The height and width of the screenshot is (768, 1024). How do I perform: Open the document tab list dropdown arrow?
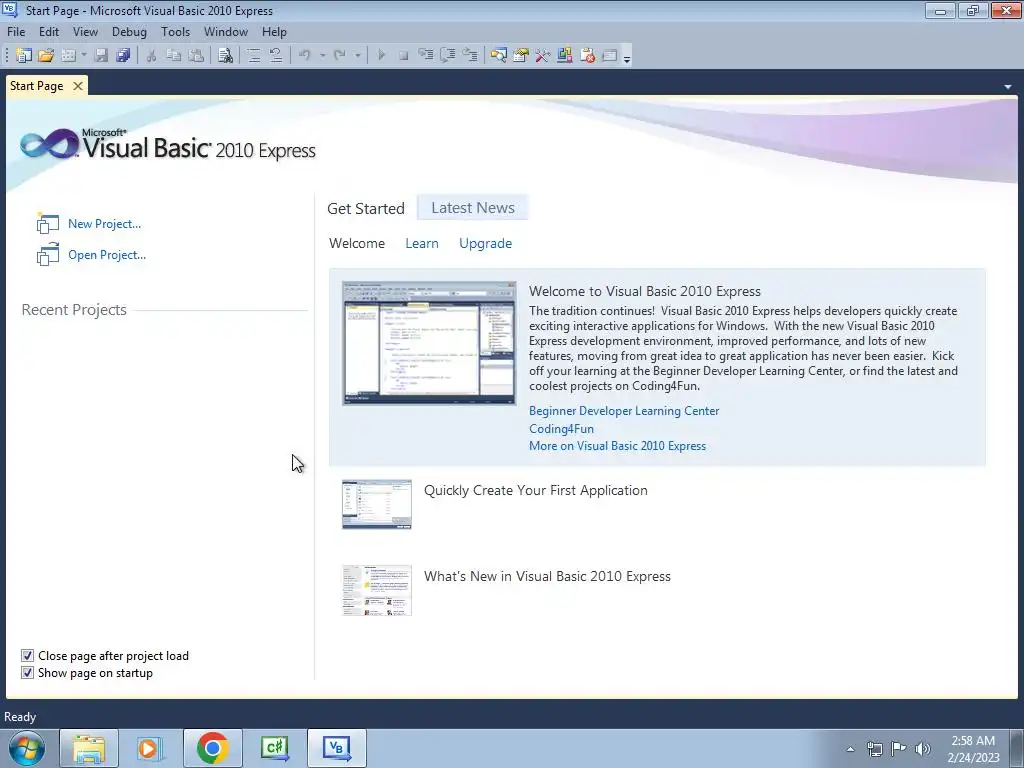pos(1008,87)
